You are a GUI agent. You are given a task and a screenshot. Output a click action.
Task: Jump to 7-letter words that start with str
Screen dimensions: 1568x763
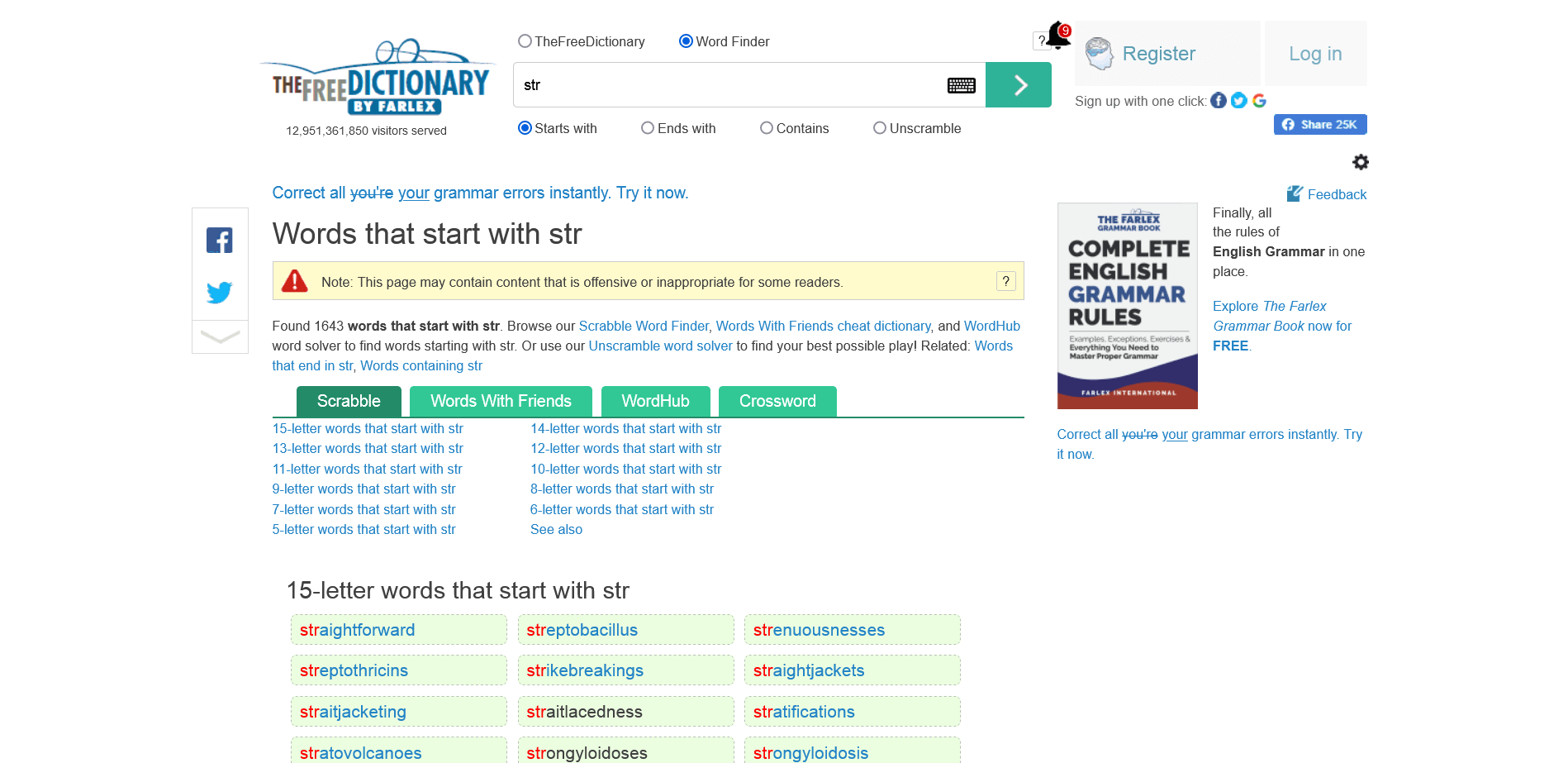[364, 509]
